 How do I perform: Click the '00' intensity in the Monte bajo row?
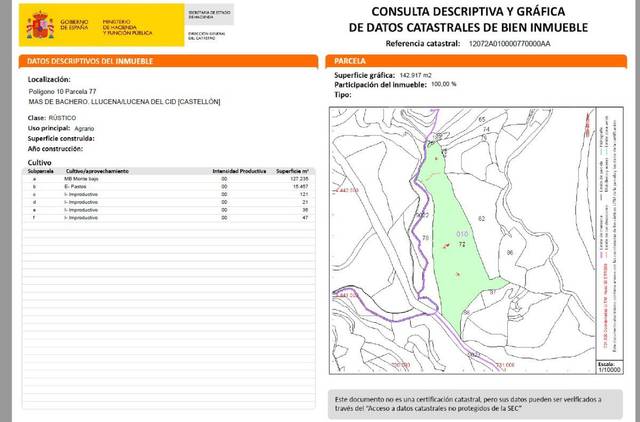[224, 179]
